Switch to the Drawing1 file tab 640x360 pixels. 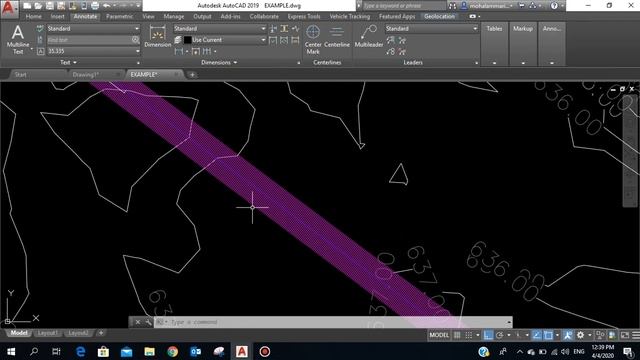[86, 75]
